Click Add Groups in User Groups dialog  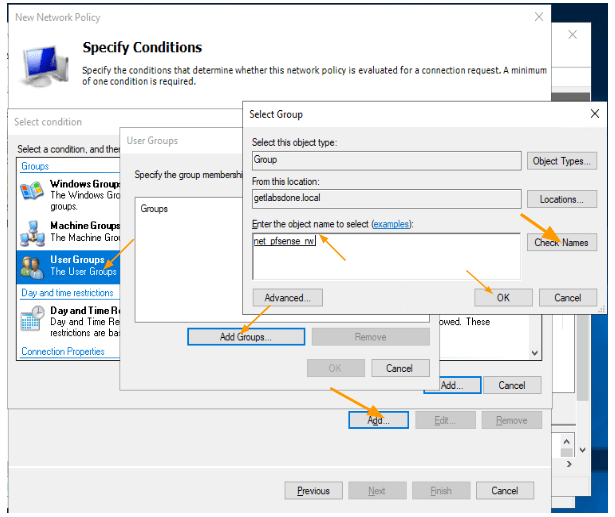(x=246, y=337)
